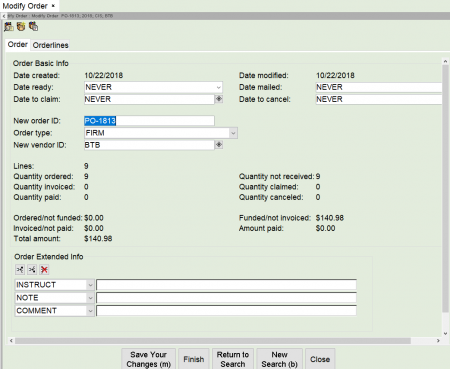Click the New vendor ID field BTB
Screen dimensions: 450x369
click(149, 145)
